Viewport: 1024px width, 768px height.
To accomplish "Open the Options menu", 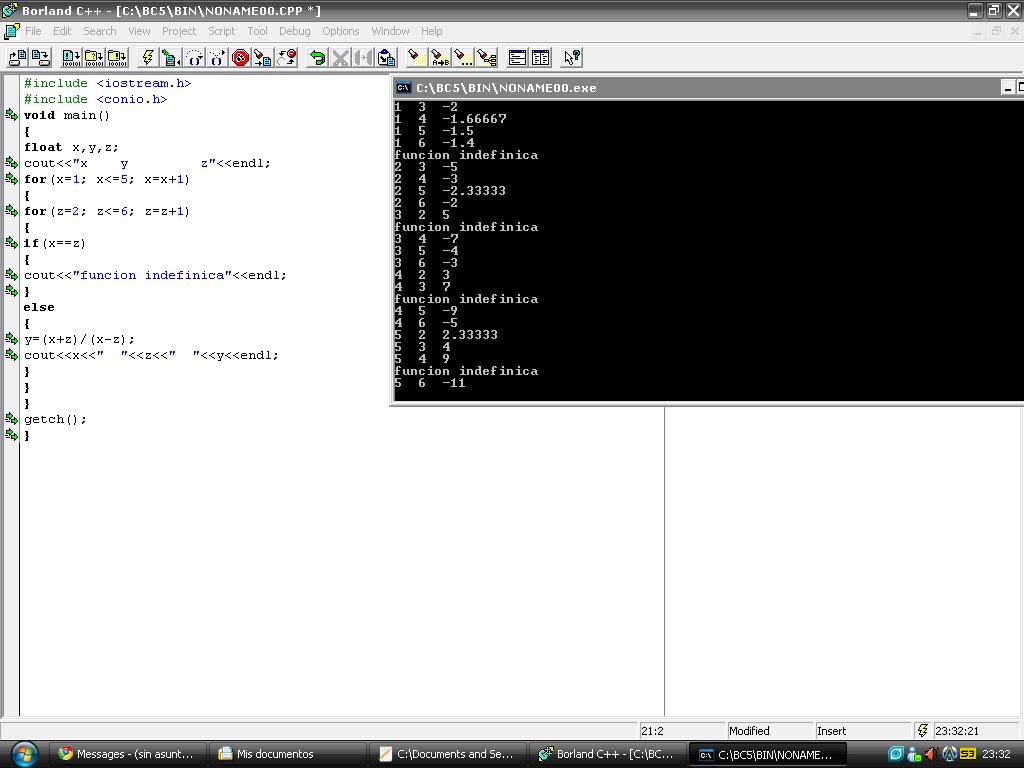I will click(341, 31).
